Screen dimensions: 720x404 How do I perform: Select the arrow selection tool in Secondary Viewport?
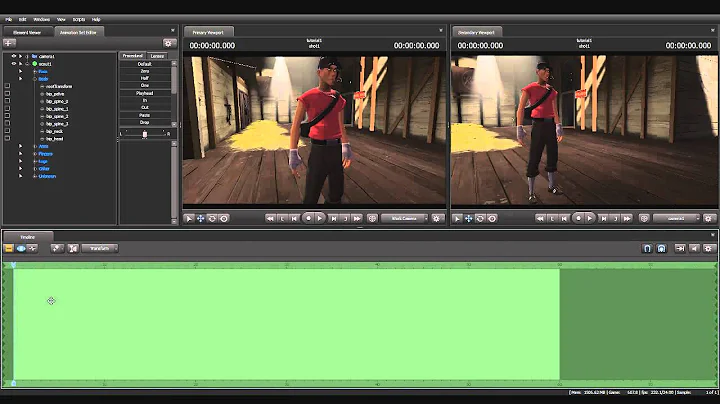(x=457, y=219)
